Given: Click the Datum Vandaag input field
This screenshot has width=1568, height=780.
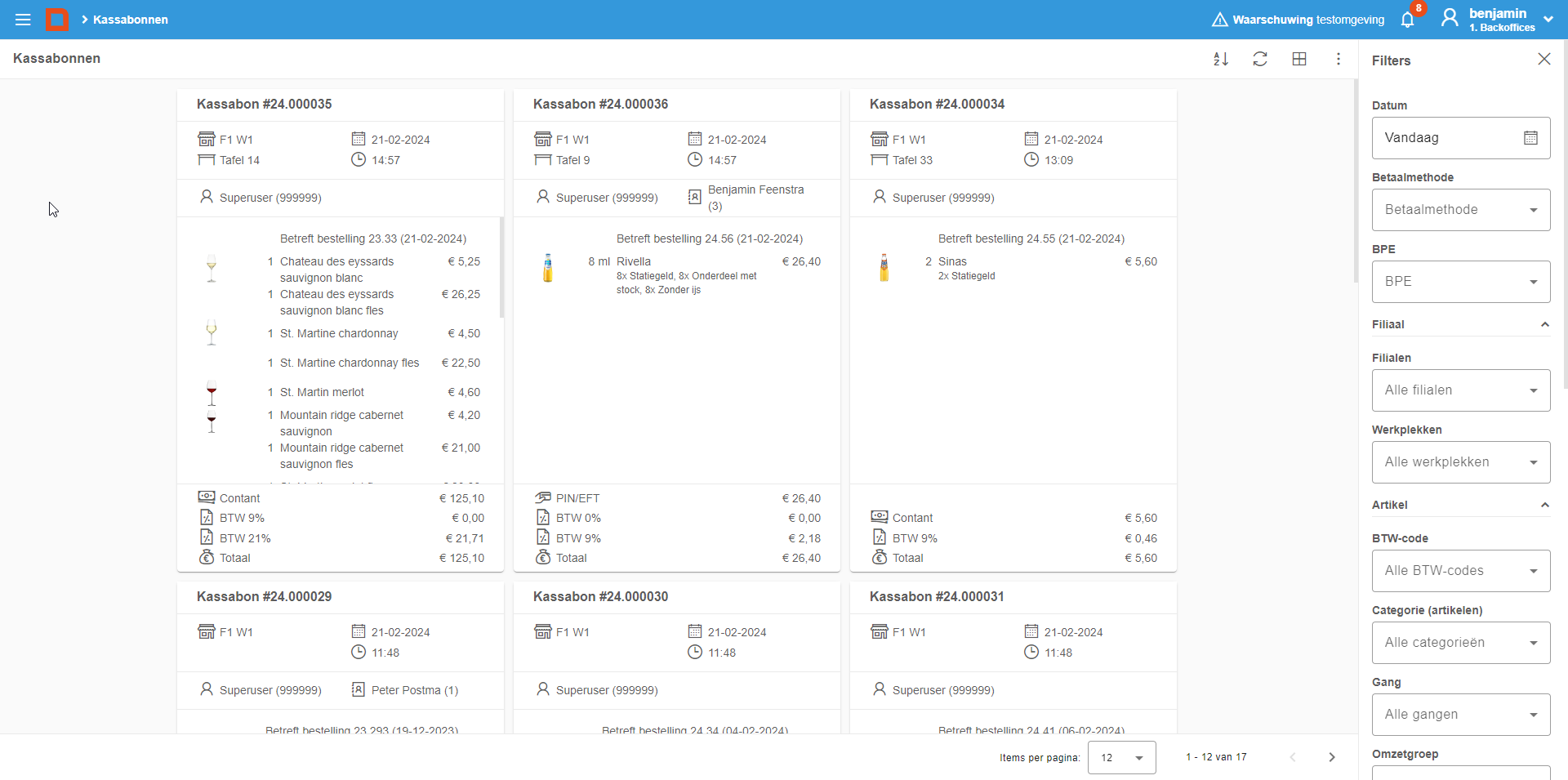Looking at the screenshot, I should (x=1461, y=138).
